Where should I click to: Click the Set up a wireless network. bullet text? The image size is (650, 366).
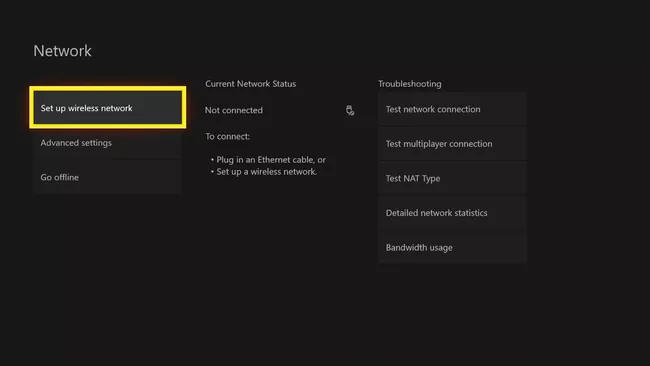267,172
